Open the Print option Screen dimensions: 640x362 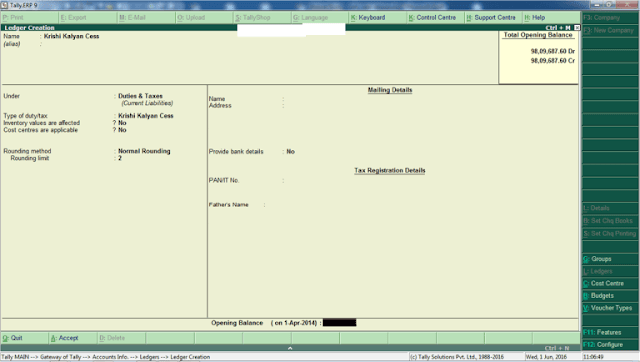(29, 18)
